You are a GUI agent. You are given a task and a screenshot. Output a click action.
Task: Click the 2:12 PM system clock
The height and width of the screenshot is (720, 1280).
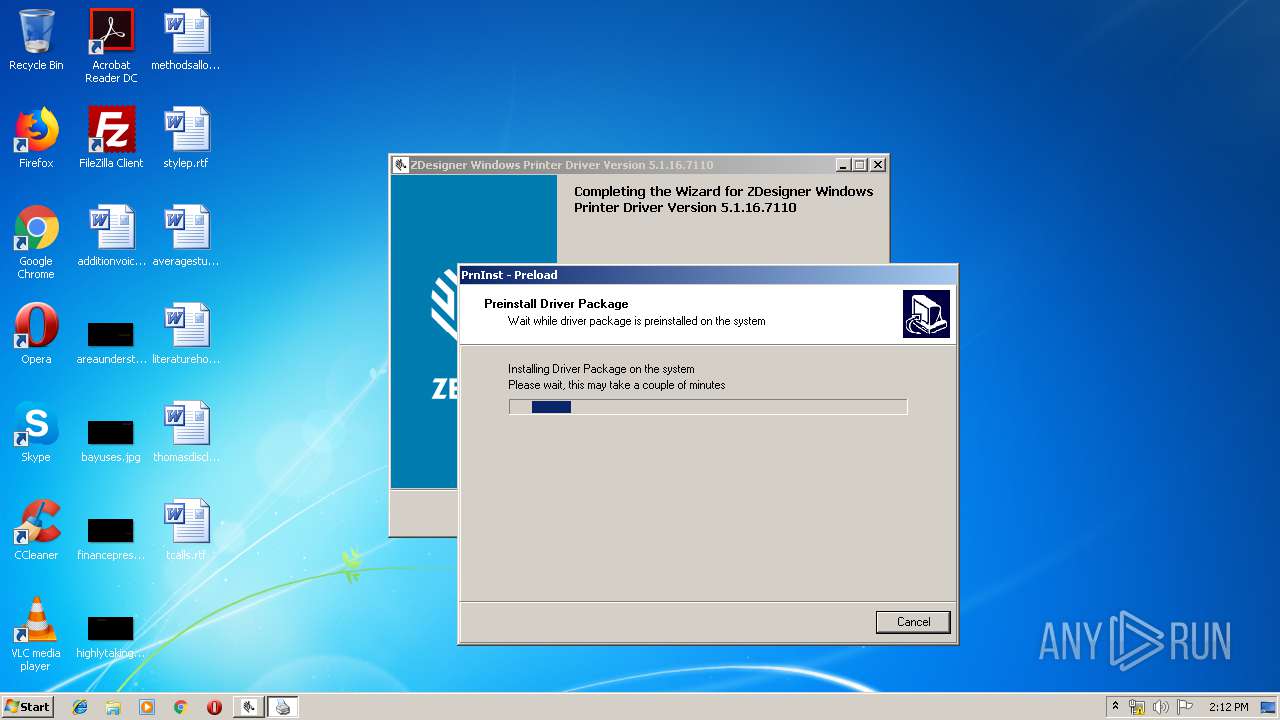(1228, 707)
